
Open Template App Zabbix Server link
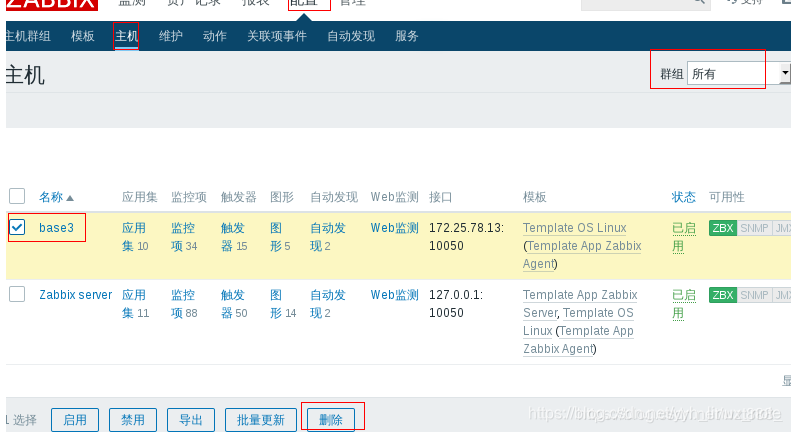click(x=580, y=304)
